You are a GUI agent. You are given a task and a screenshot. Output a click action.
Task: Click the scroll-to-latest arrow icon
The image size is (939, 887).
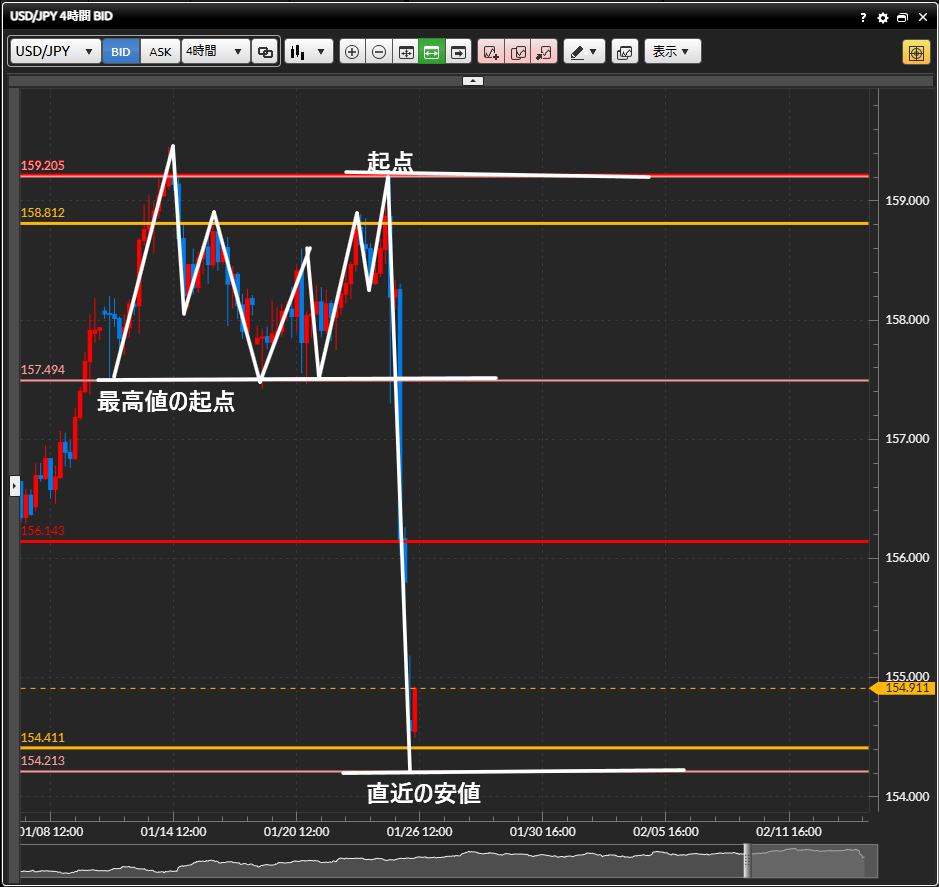458,52
